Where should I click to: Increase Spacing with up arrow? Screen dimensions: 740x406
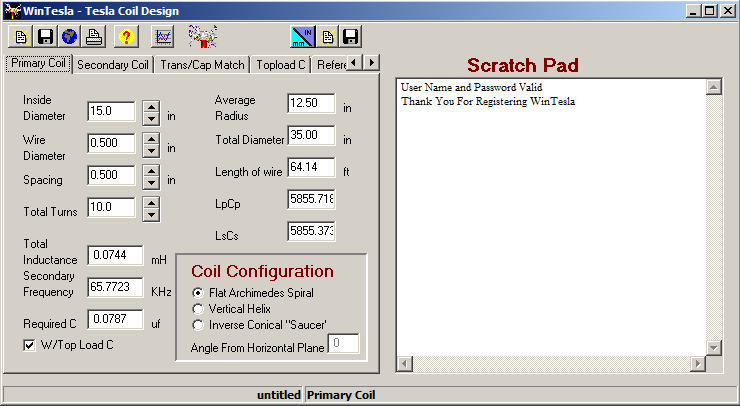(151, 171)
